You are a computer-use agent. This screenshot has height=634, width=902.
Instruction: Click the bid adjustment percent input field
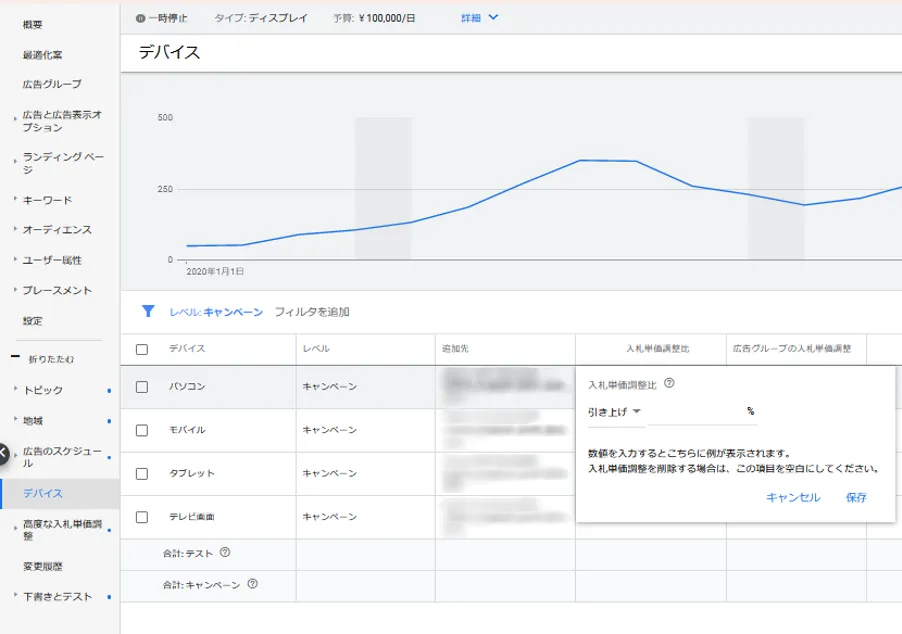[702, 412]
